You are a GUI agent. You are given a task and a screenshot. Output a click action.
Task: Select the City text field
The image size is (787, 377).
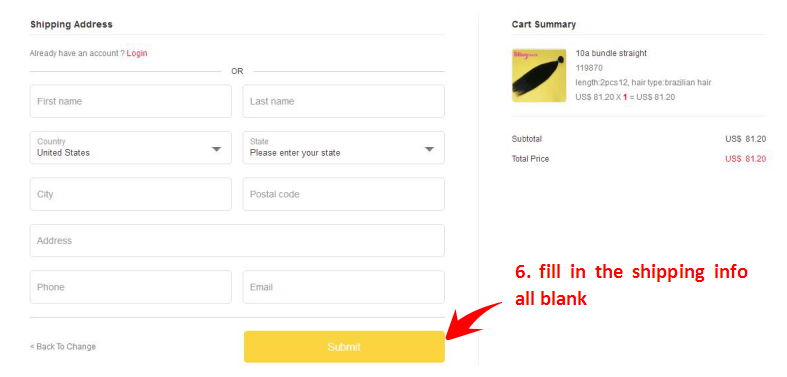(x=130, y=194)
